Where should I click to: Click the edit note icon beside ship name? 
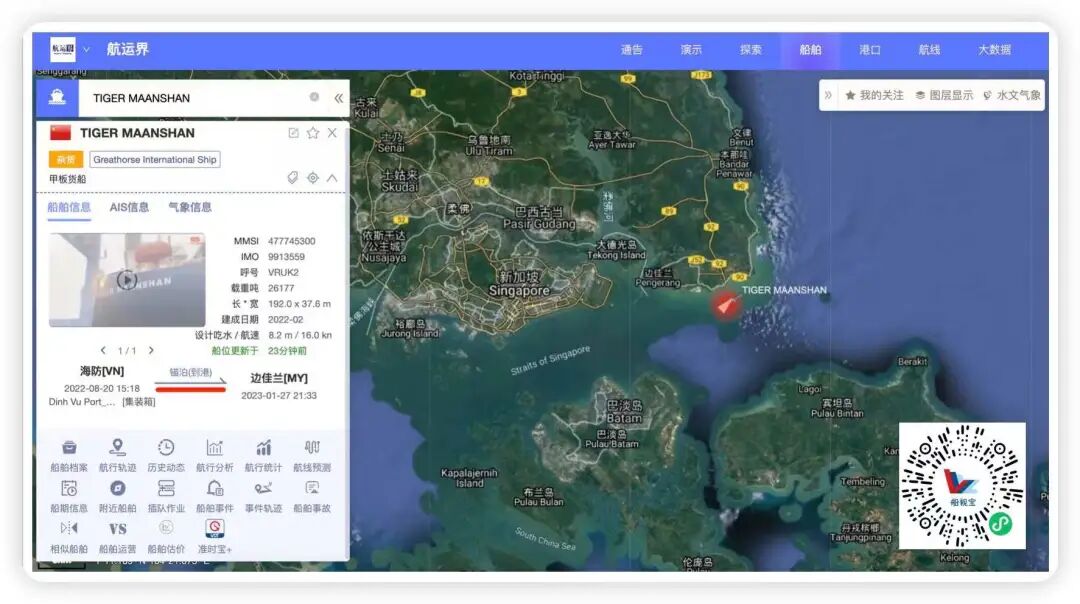coord(293,133)
